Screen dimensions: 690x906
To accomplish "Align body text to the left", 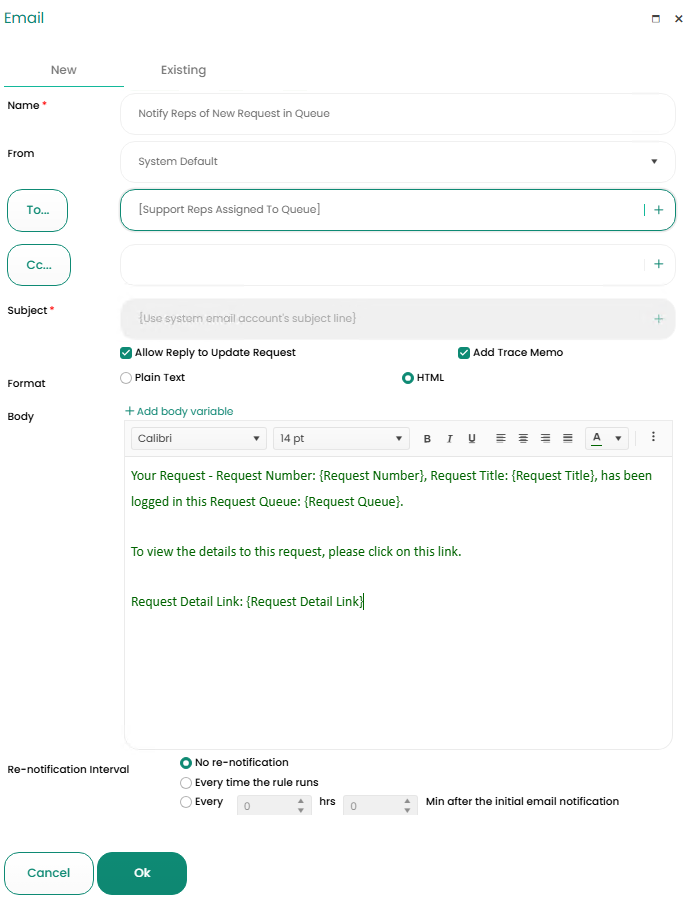I will pyautogui.click(x=501, y=439).
